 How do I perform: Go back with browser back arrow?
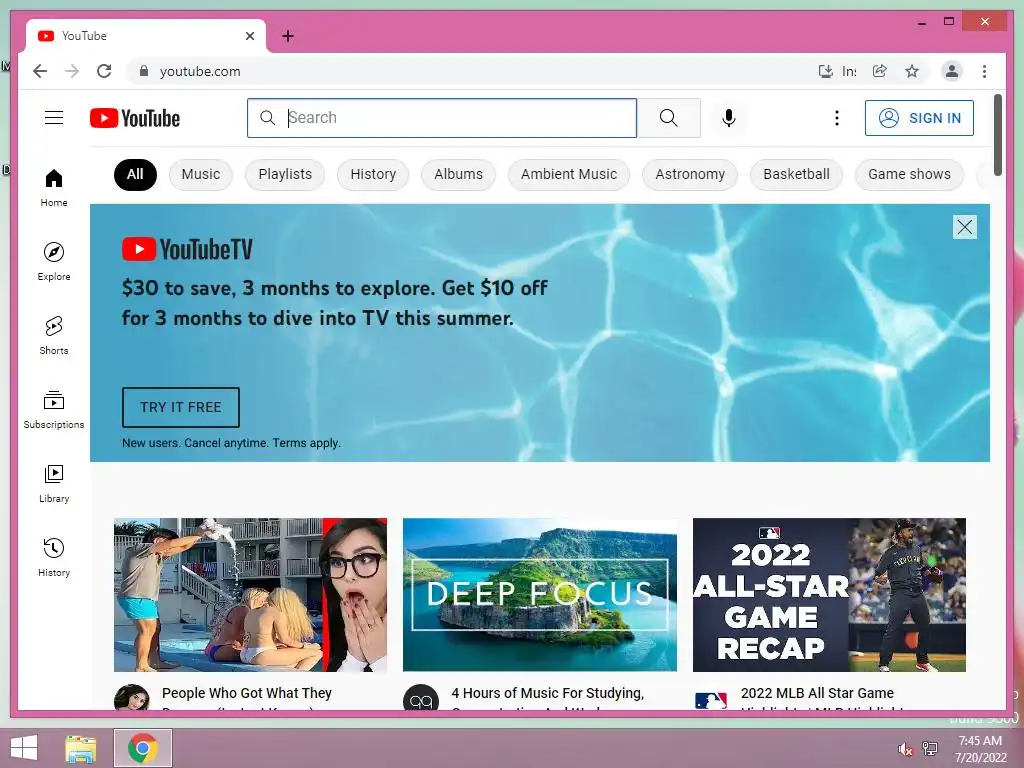[x=40, y=71]
